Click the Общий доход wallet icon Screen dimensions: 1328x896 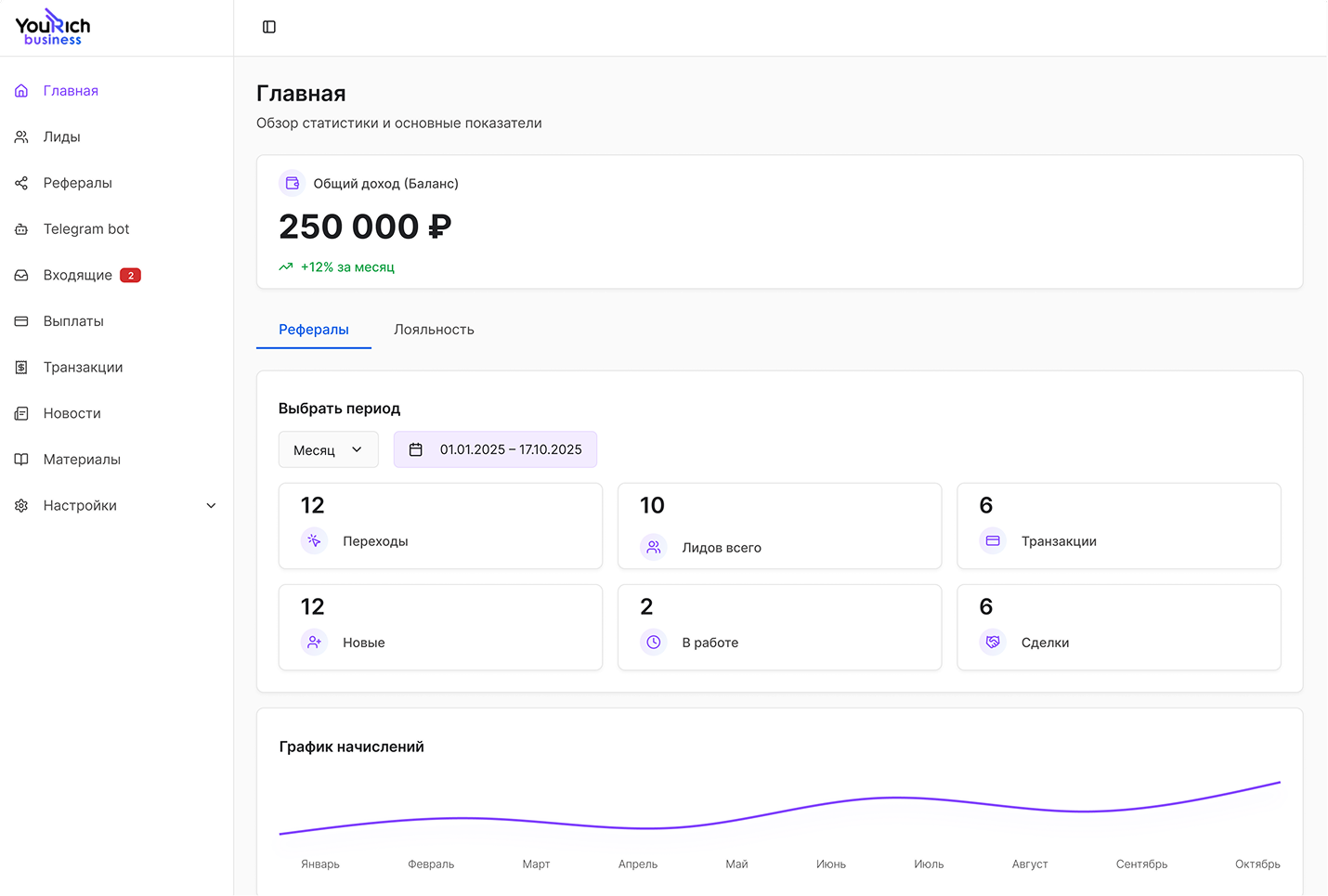pos(293,183)
